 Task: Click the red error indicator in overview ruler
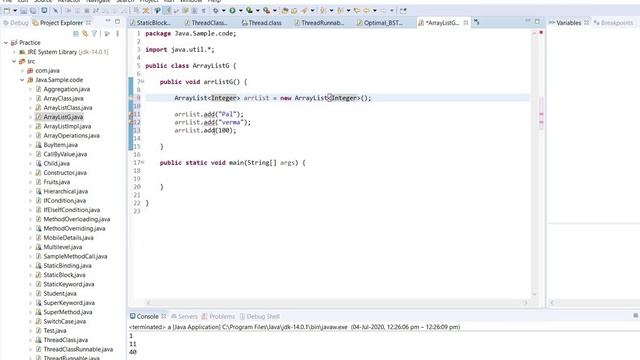pyautogui.click(x=541, y=32)
